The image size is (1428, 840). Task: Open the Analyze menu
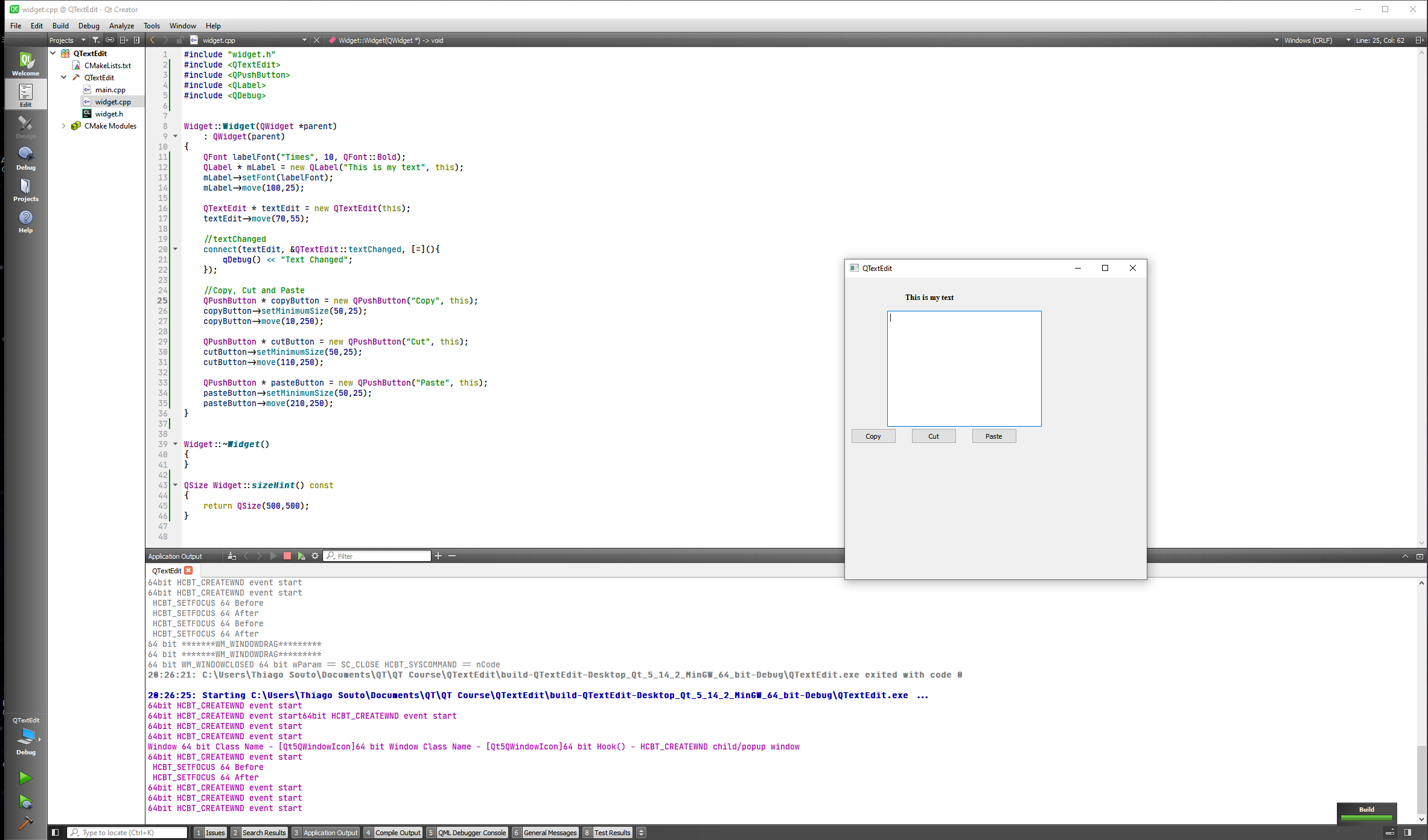coord(121,26)
